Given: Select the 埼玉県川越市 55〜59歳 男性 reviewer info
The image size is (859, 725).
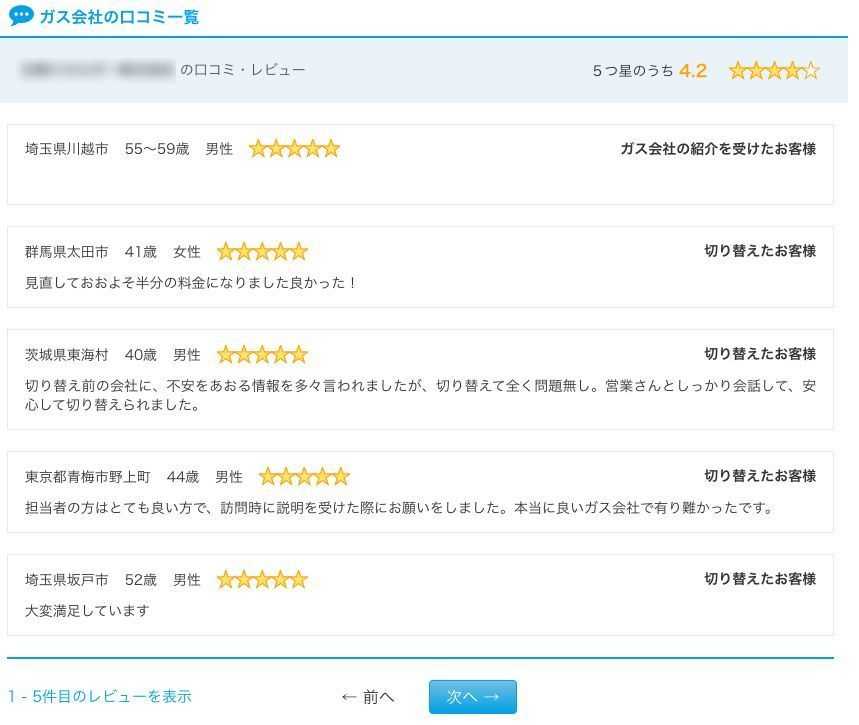Looking at the screenshot, I should 129,149.
